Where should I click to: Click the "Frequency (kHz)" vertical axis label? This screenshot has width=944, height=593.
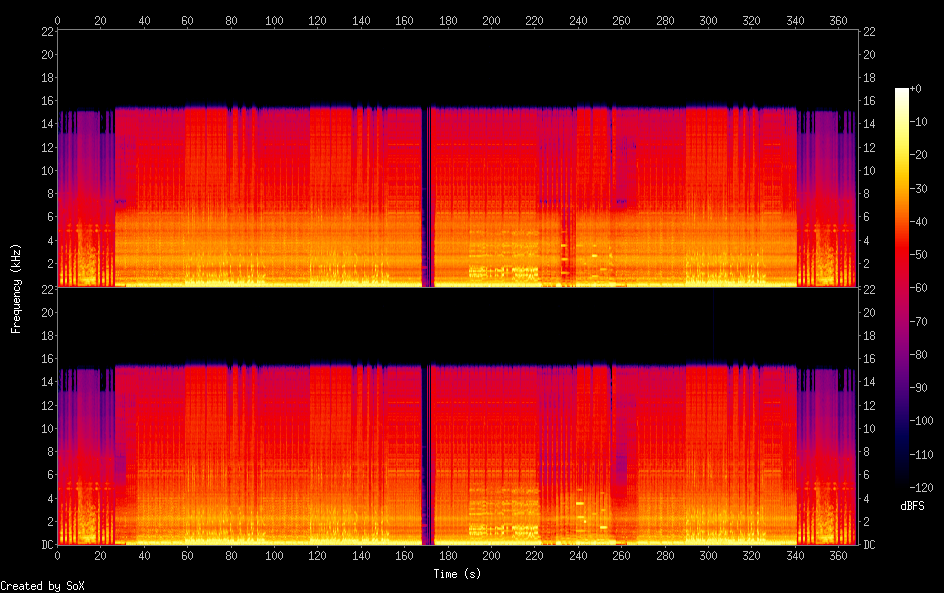[16, 287]
